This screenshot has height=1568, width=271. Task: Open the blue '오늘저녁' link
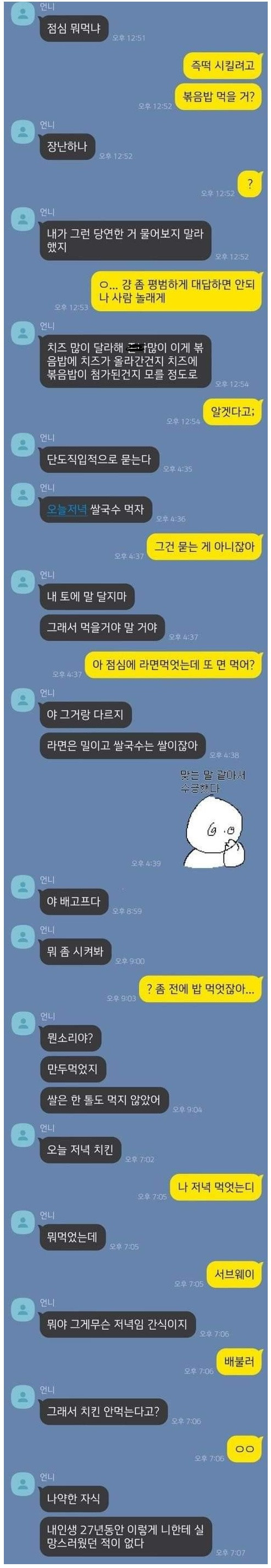pyautogui.click(x=67, y=510)
